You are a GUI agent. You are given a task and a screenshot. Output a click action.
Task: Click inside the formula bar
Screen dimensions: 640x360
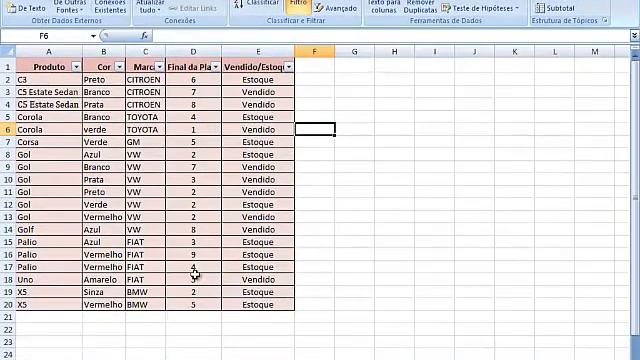click(391, 36)
